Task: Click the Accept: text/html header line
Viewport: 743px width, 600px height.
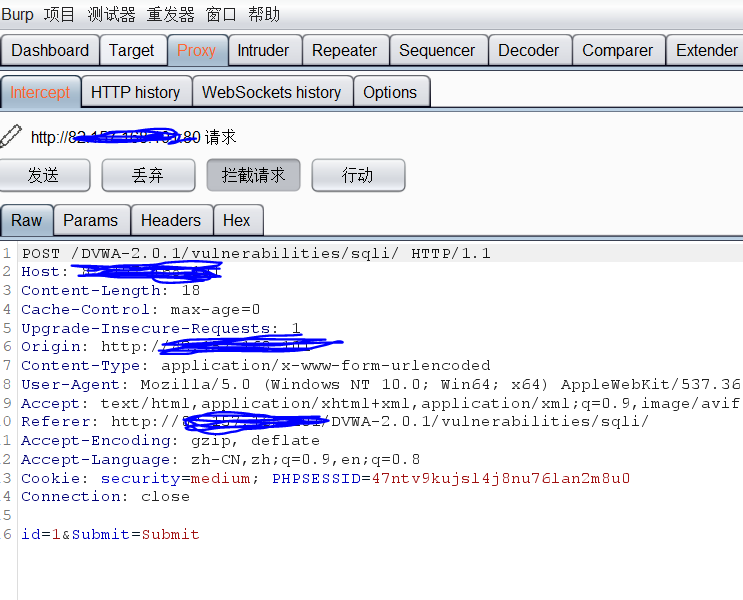Action: [x=381, y=403]
